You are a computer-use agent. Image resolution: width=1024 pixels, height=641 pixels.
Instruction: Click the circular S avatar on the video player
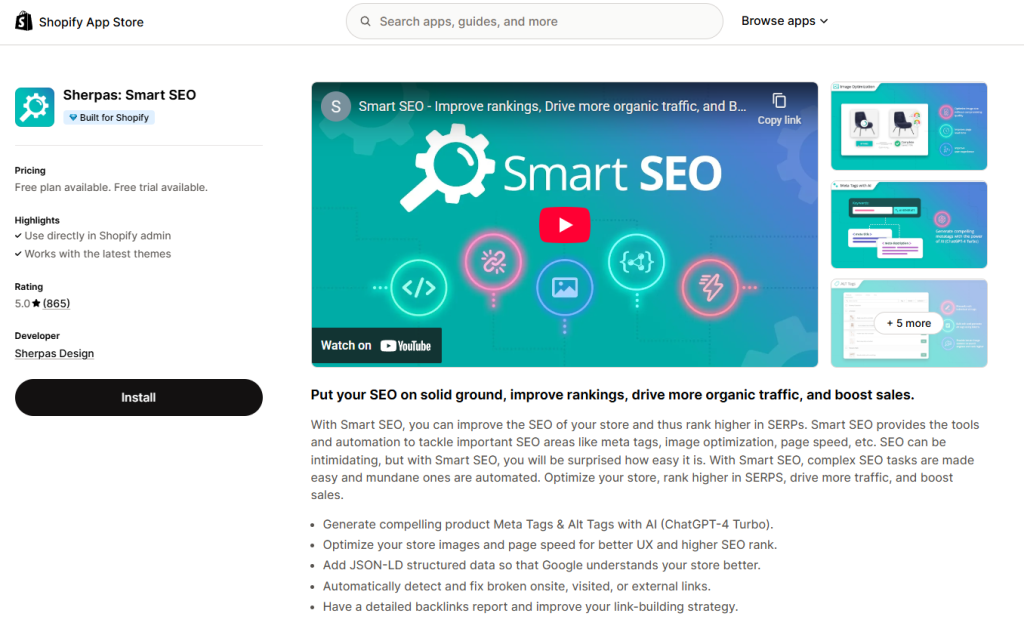pyautogui.click(x=335, y=105)
